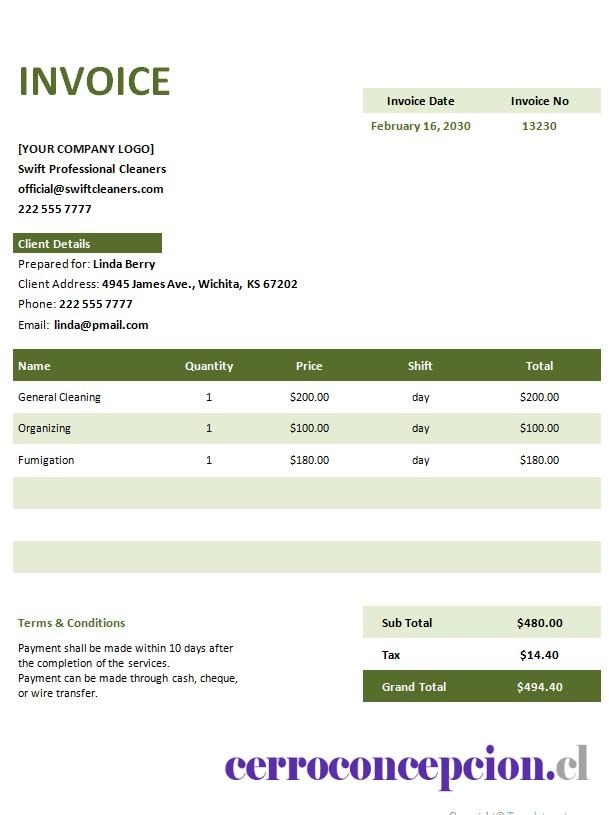
Task: Open the cerroconcepcion.cl watermark link
Action: 407,766
